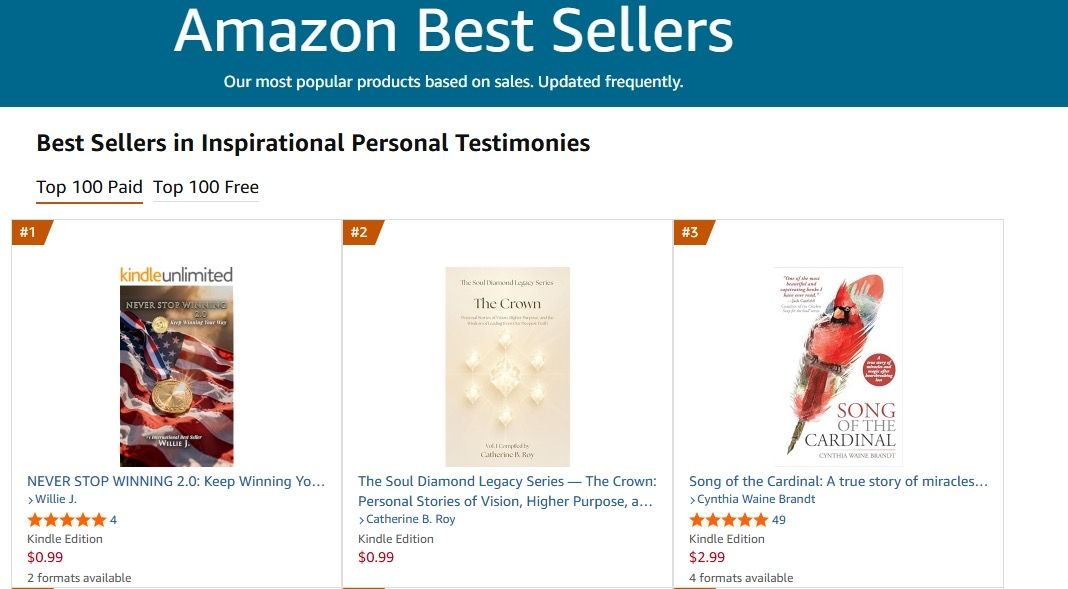Click the $2.99 price of Song of the Cardinal

pyautogui.click(x=707, y=557)
